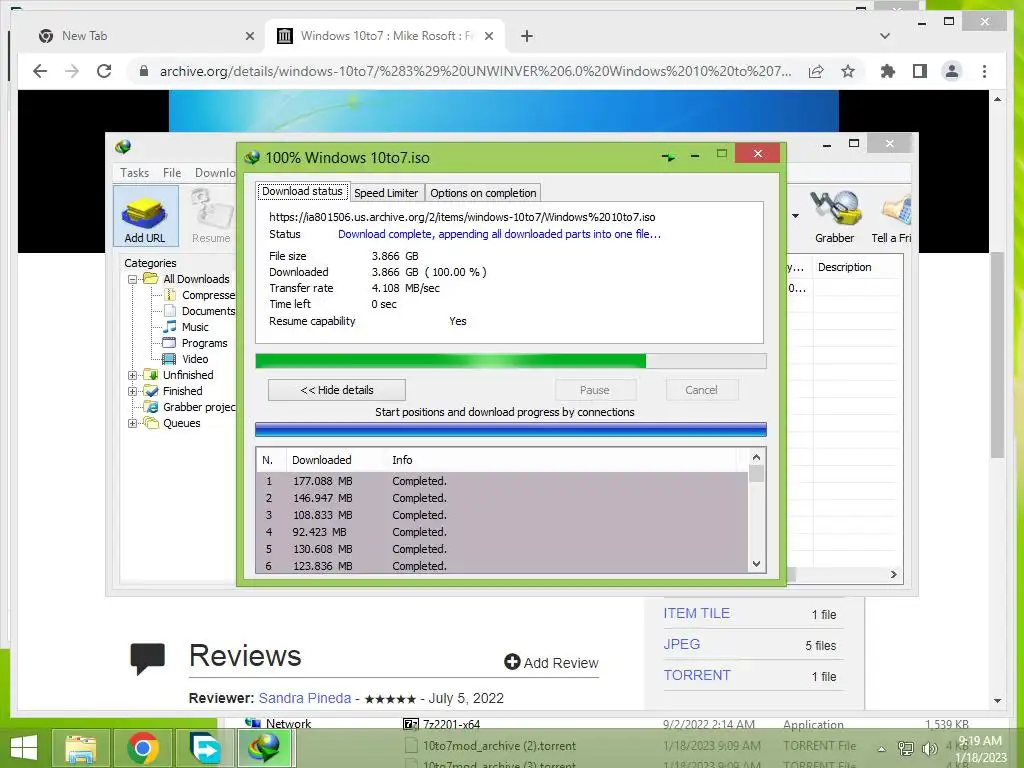Viewport: 1024px width, 768px height.
Task: Share this page via the share icon
Action: coord(816,71)
